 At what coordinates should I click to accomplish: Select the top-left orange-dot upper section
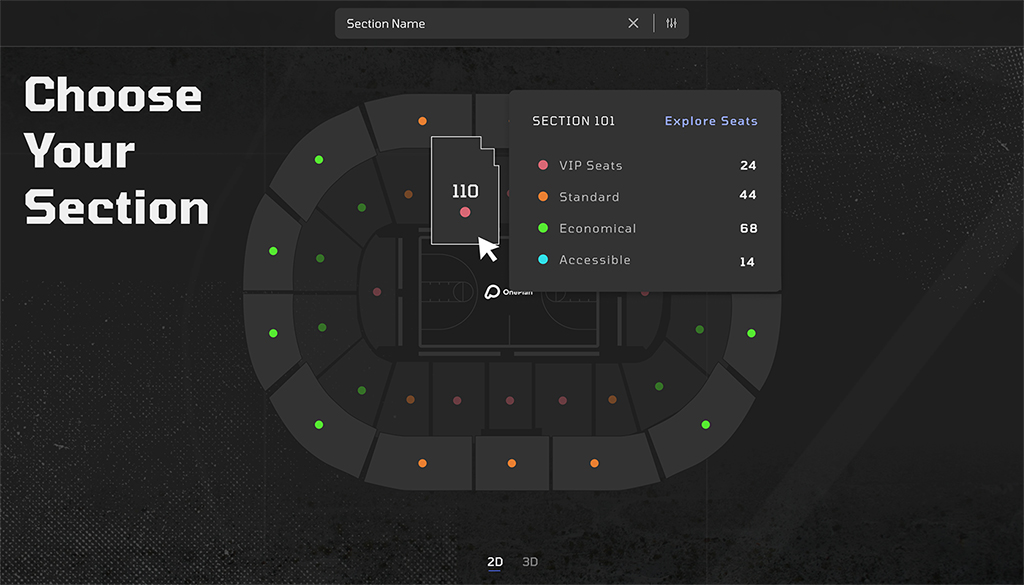(x=418, y=122)
